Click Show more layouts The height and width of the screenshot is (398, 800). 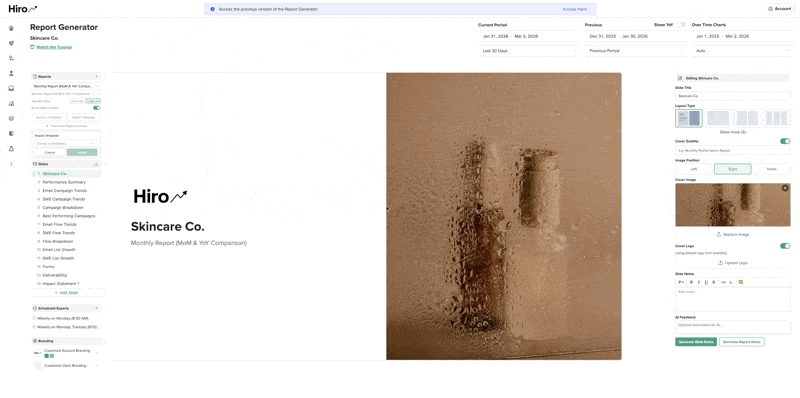point(733,132)
